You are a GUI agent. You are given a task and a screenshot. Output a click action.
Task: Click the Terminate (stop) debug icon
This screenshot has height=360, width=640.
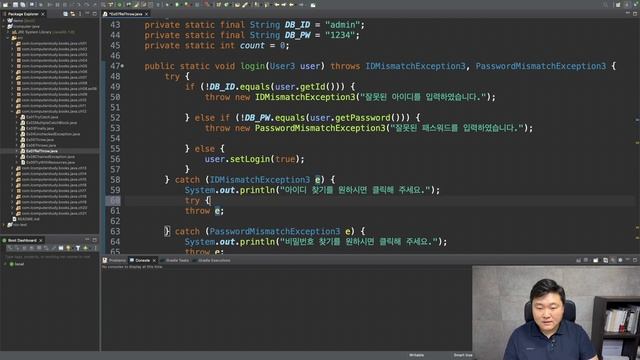(x=65, y=4)
